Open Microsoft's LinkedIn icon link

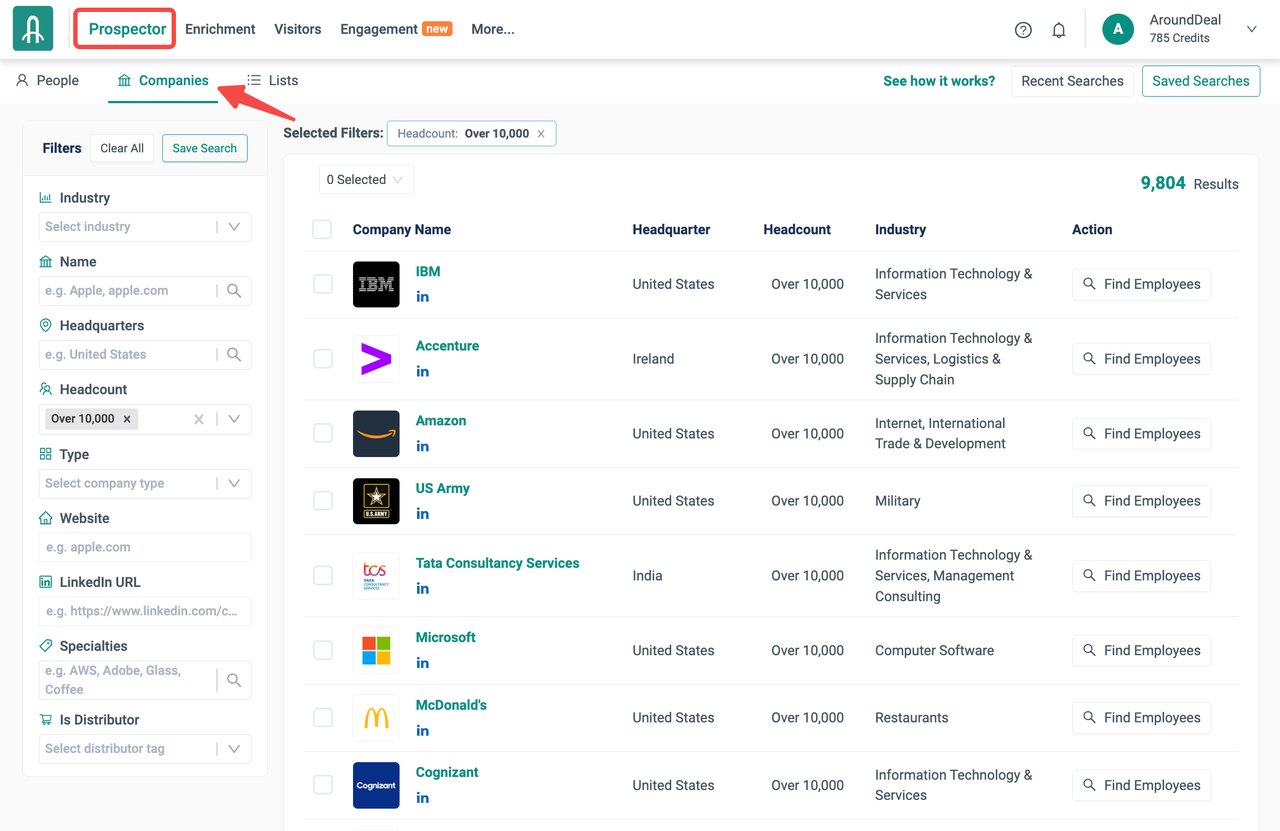423,663
